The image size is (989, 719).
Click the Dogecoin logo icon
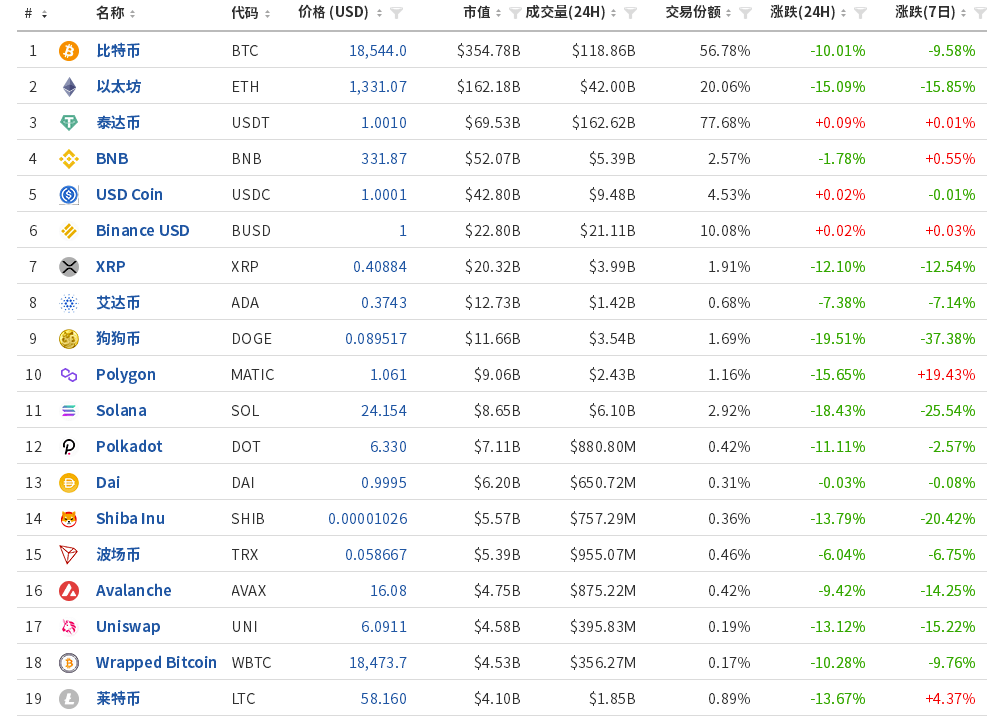point(68,338)
